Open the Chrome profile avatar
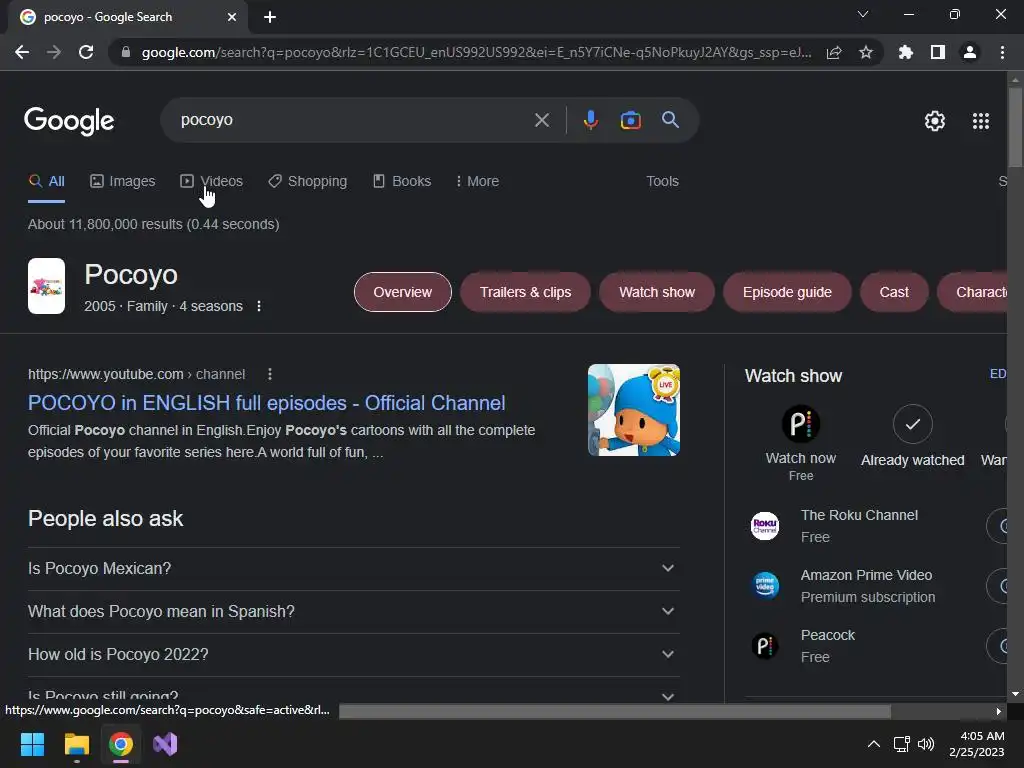The height and width of the screenshot is (768, 1024). pos(970,52)
